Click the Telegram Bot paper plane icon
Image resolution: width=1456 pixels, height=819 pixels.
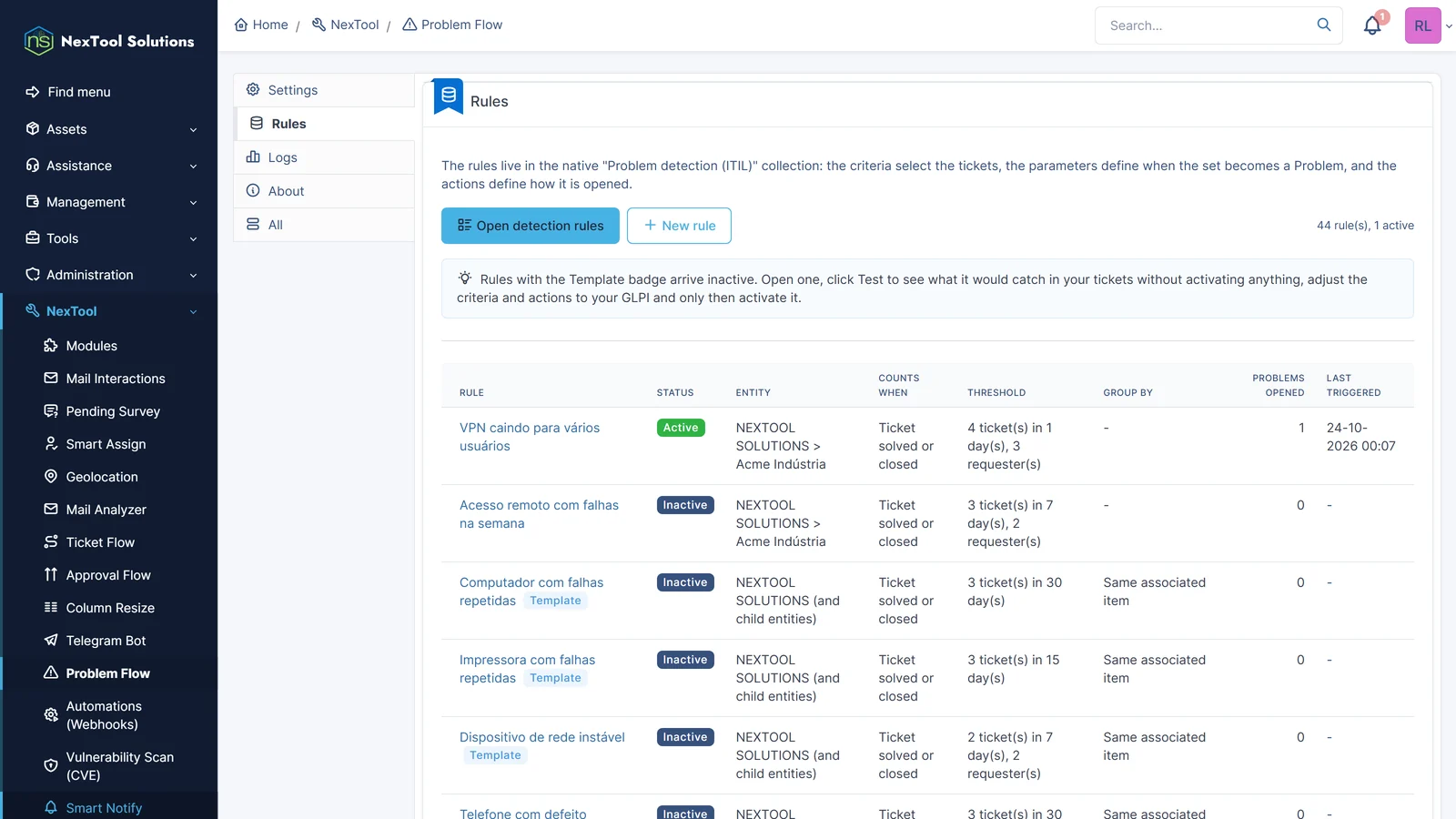tap(51, 641)
